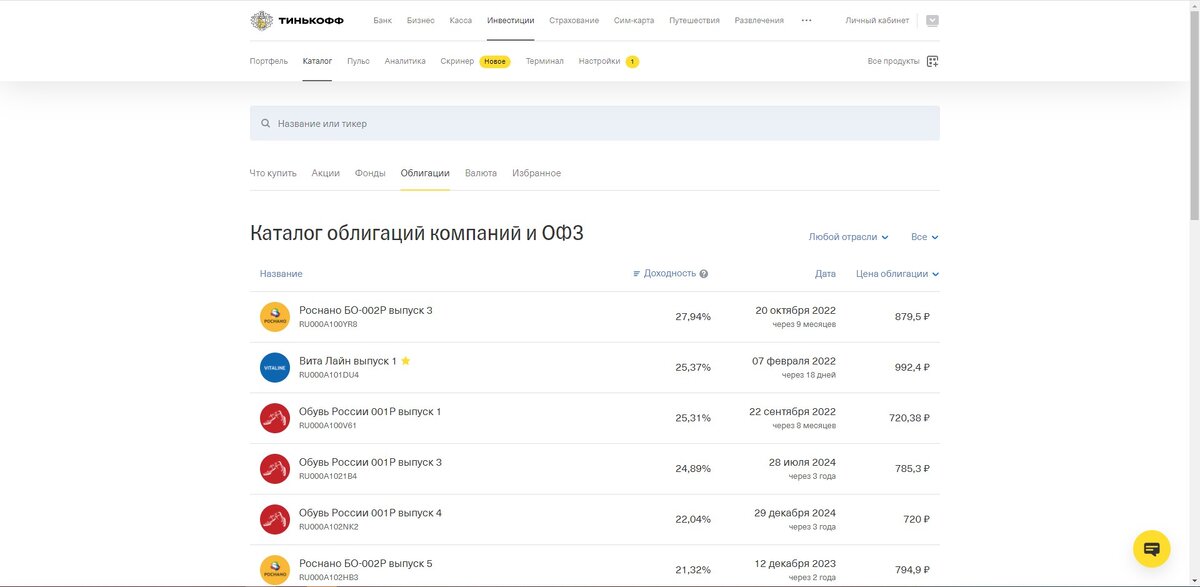Click the profile avatar dropdown icon
Screen dimensions: 1200x587
[x=932, y=20]
